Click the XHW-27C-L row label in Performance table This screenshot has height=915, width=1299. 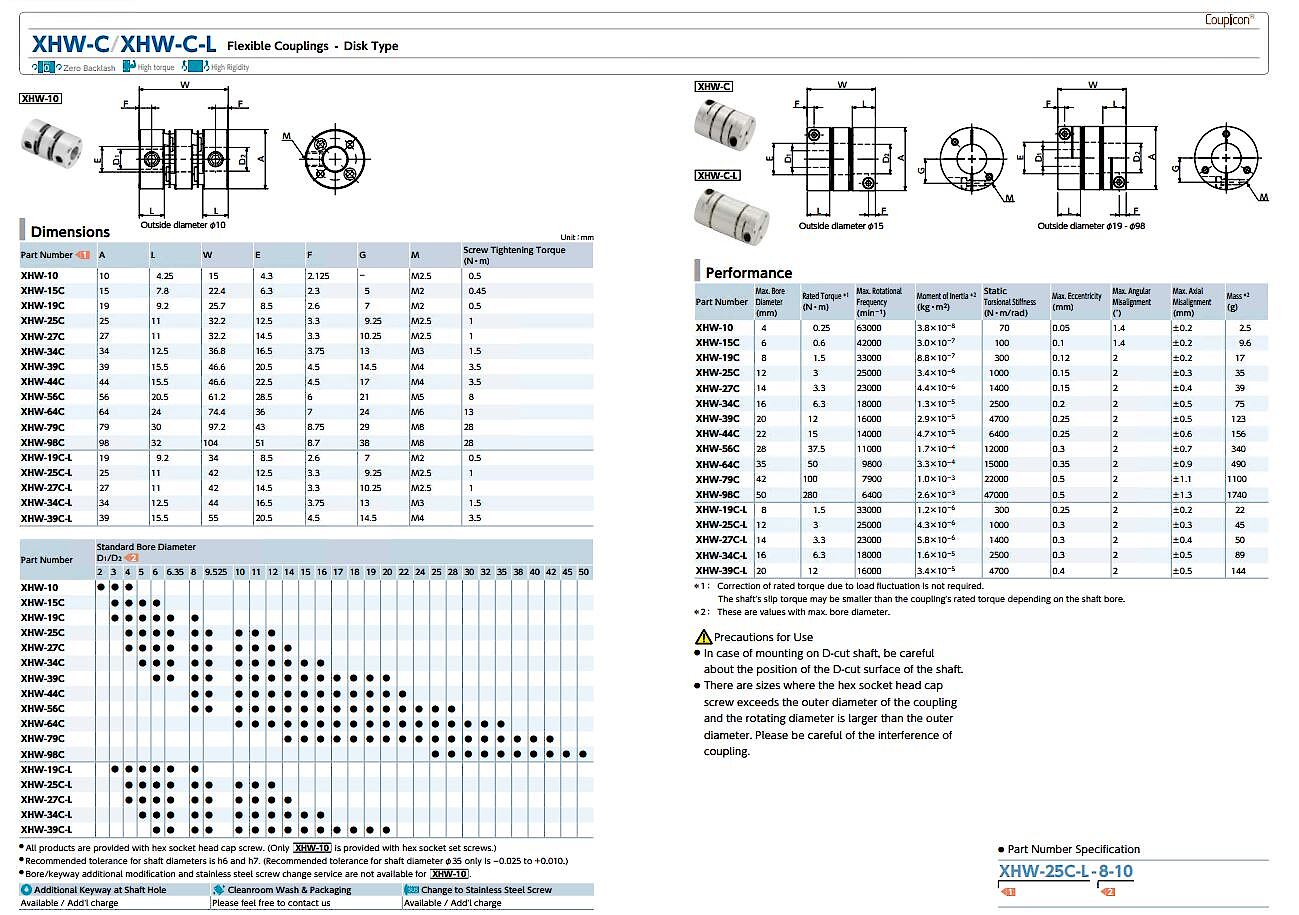tap(722, 540)
